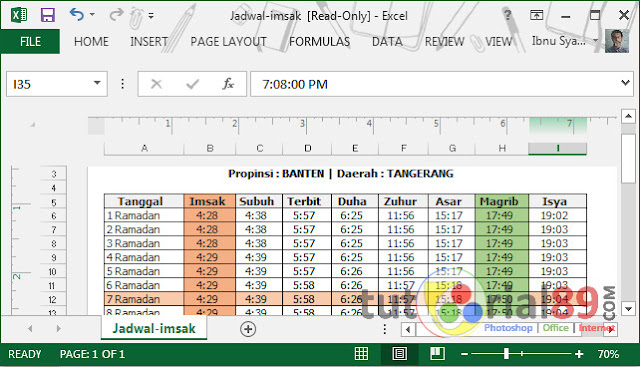Viewport: 640px width, 367px height.
Task: Select row header 6
Action: [x=53, y=216]
